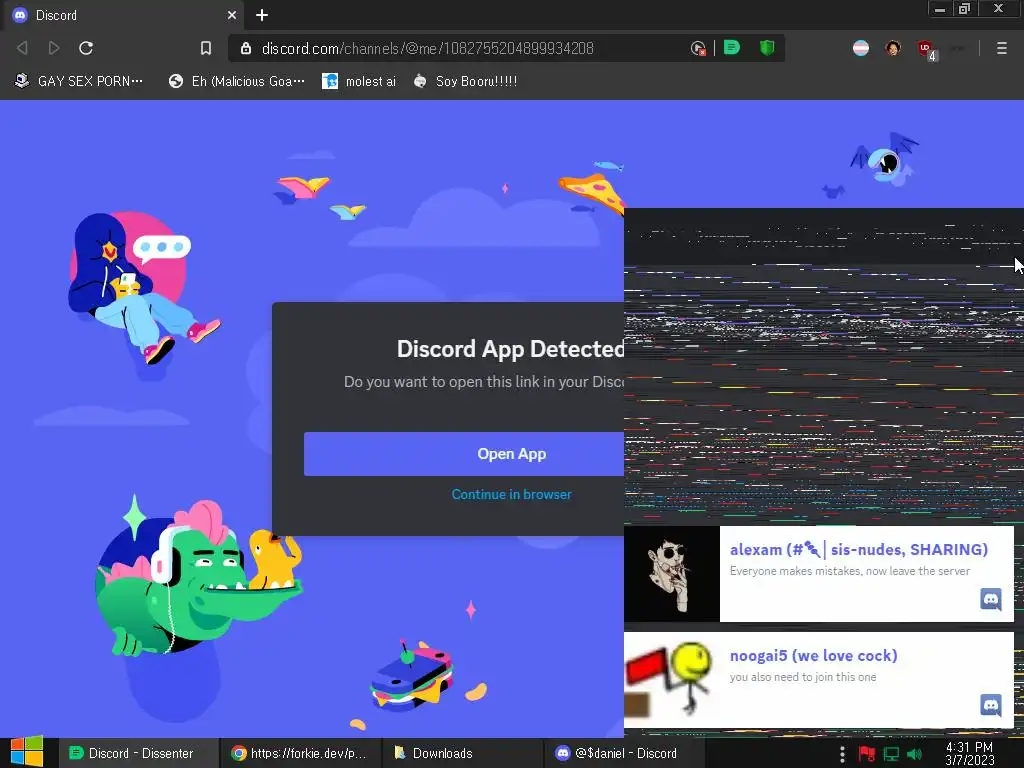Click the discord.com address bar URL

pyautogui.click(x=427, y=48)
